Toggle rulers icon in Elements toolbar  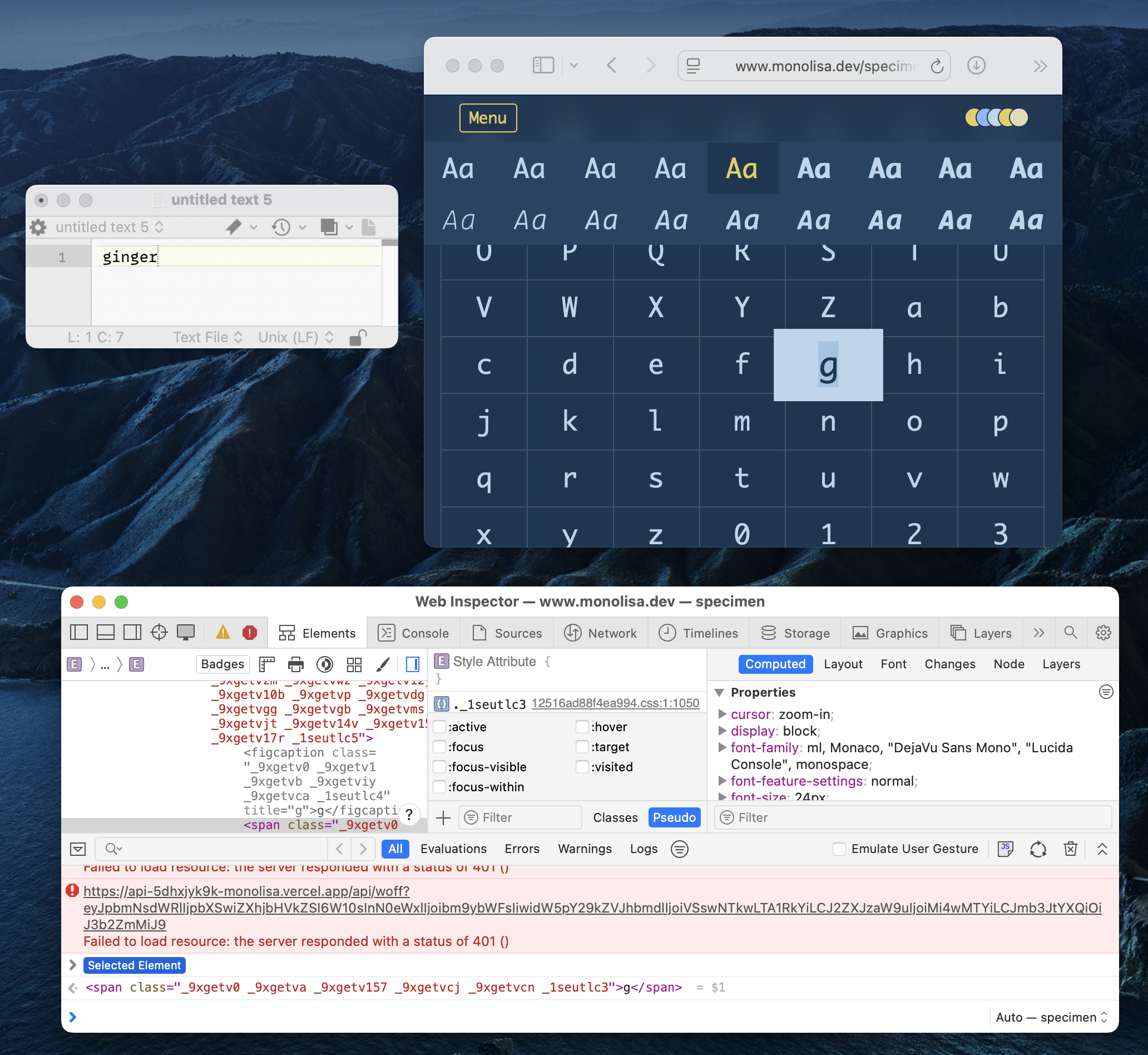pyautogui.click(x=266, y=664)
